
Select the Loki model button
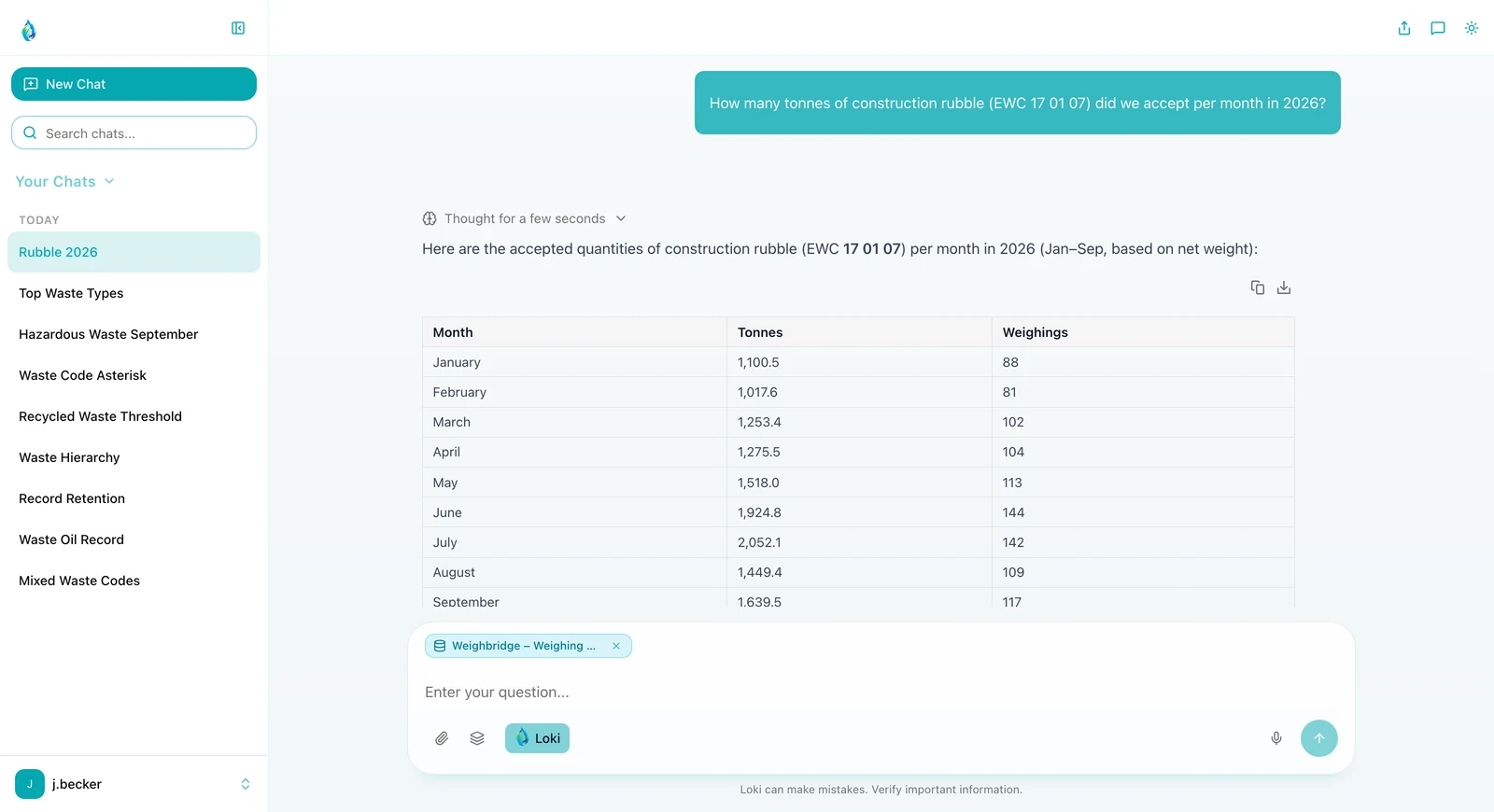pyautogui.click(x=537, y=738)
